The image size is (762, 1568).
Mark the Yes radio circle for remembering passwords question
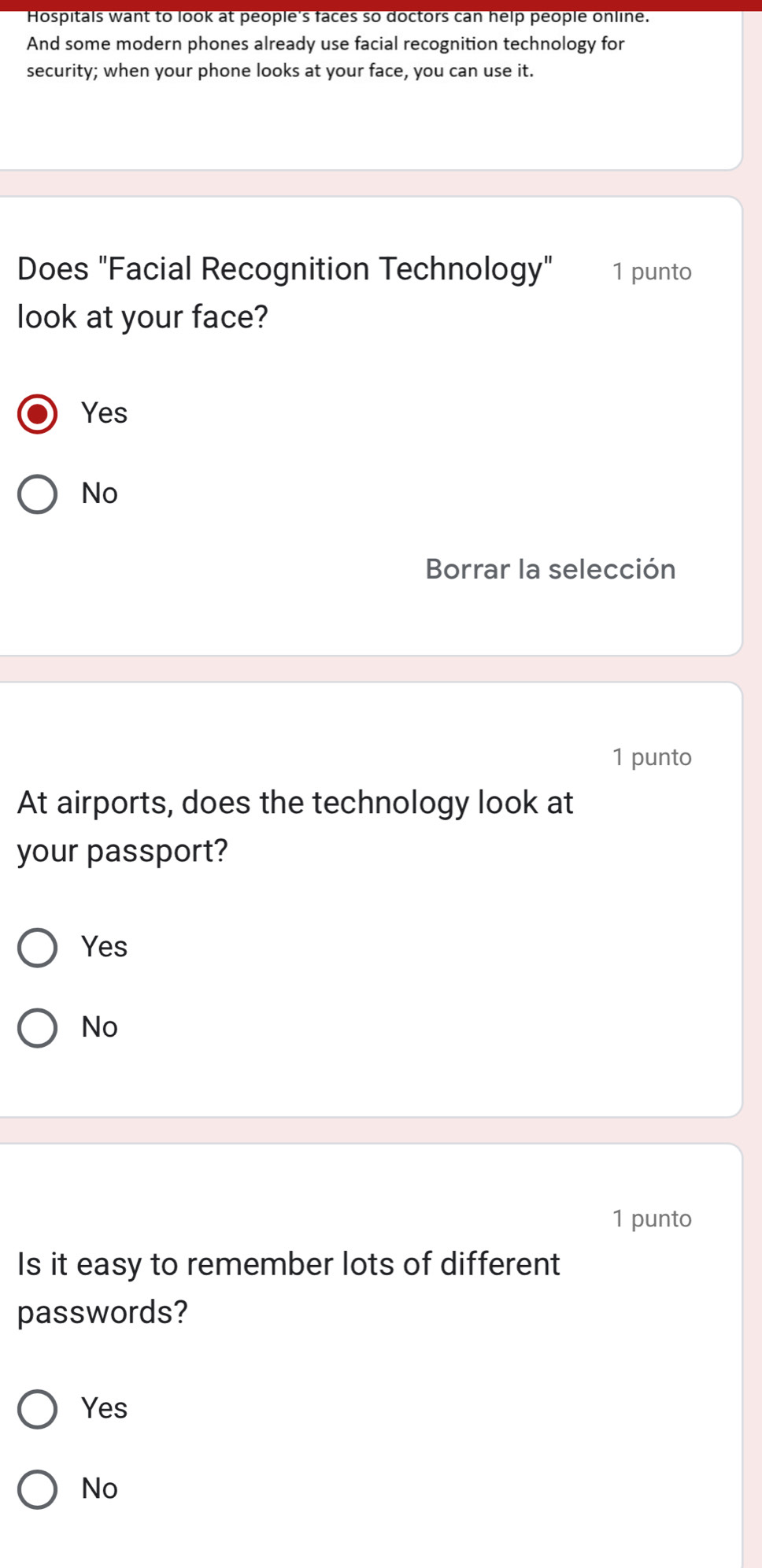(37, 1409)
